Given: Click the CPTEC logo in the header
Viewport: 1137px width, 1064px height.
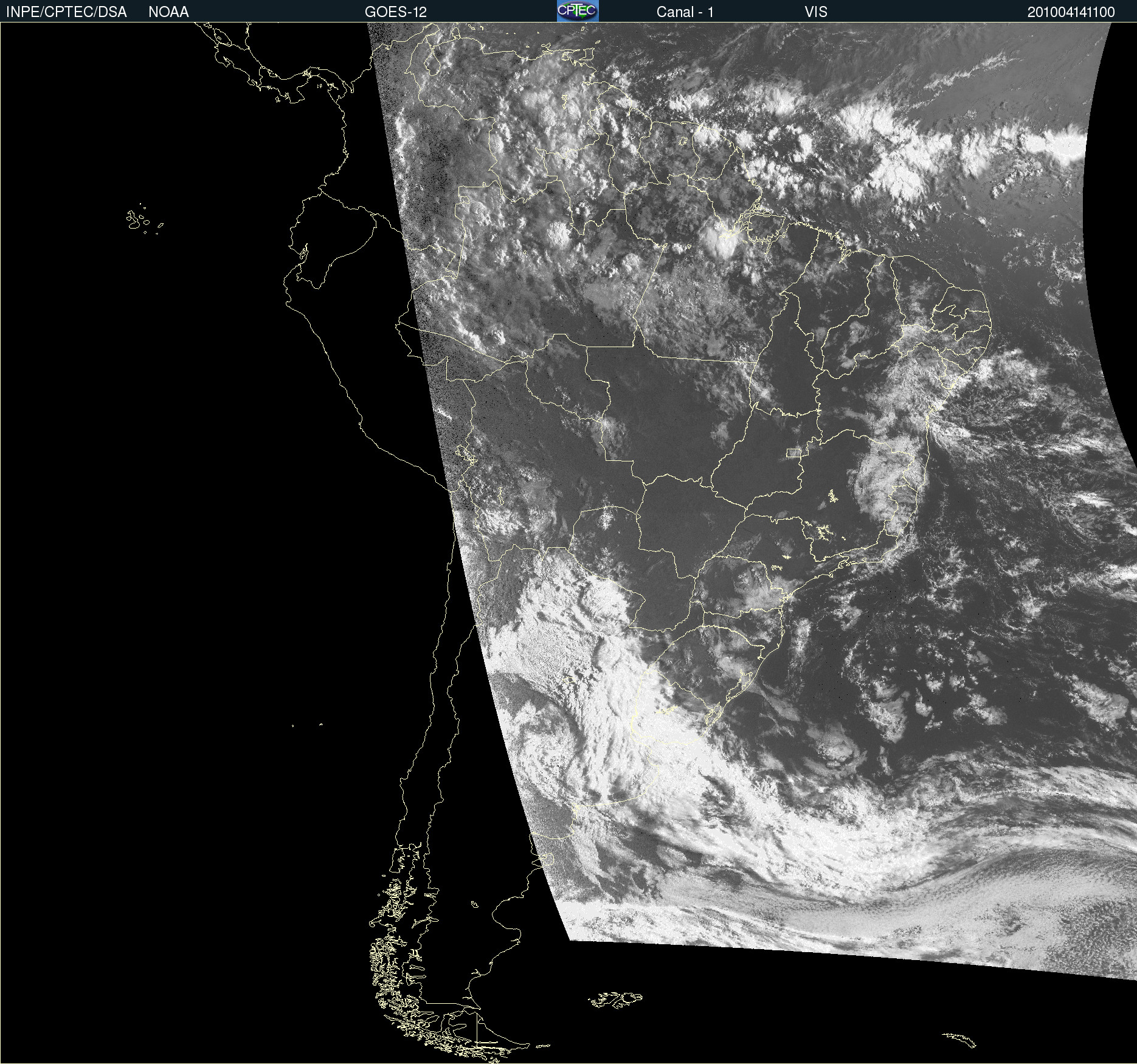Looking at the screenshot, I should tap(578, 11).
